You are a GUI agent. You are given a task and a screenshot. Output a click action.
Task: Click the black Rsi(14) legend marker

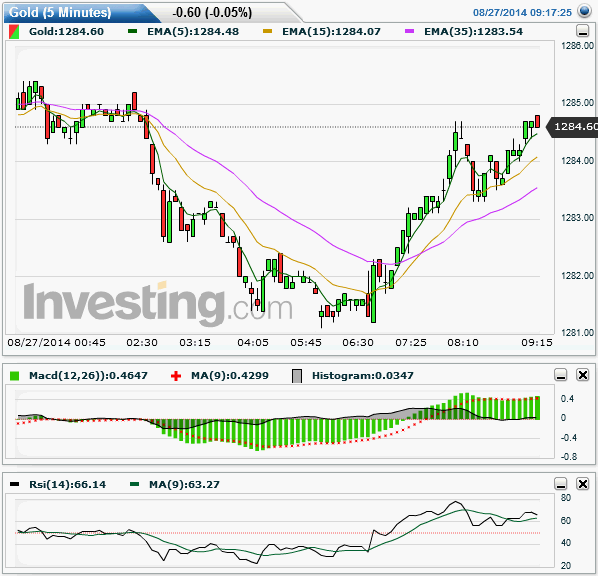pos(14,484)
